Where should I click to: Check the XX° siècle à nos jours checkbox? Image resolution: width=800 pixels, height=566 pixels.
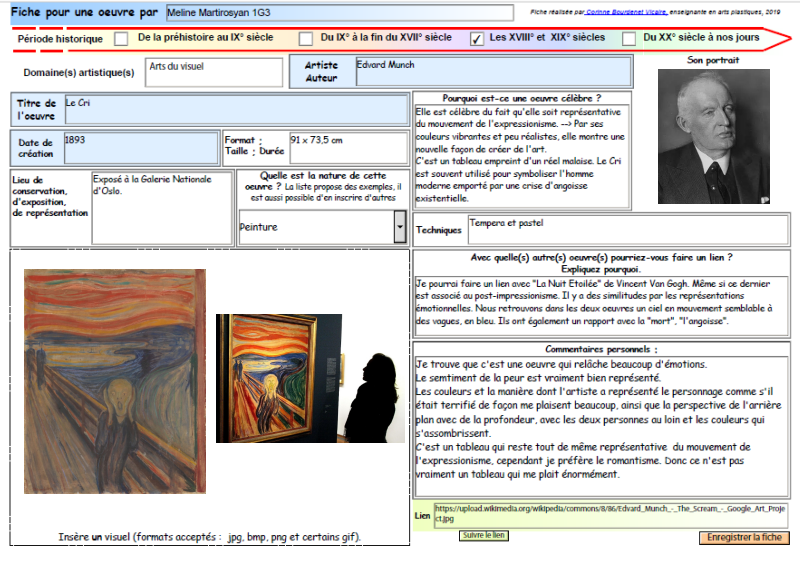(629, 39)
